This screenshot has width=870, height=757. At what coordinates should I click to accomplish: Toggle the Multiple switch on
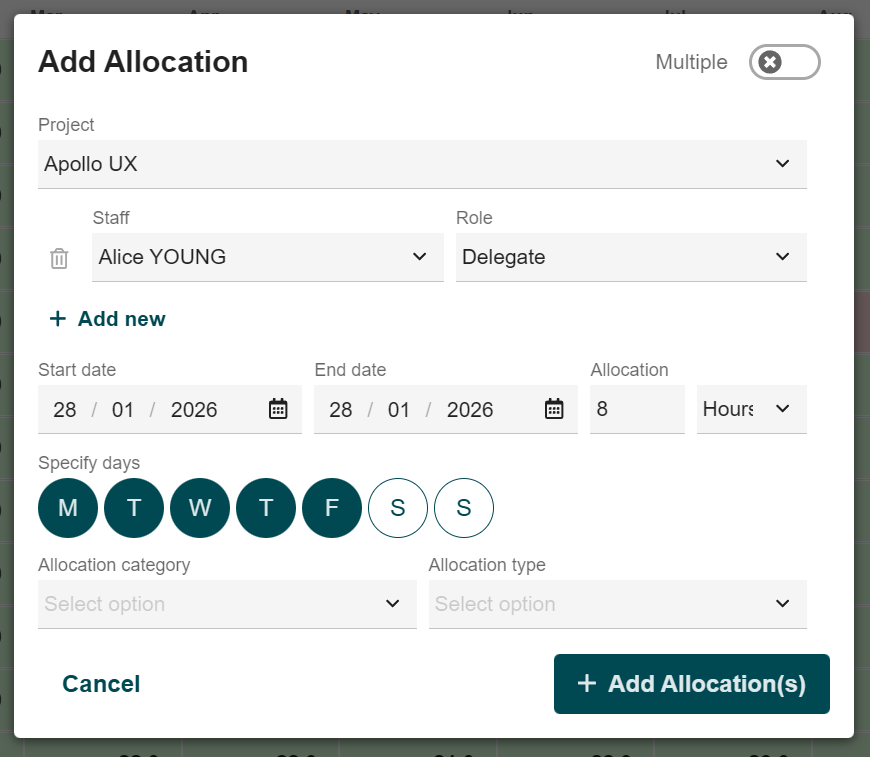[x=784, y=62]
